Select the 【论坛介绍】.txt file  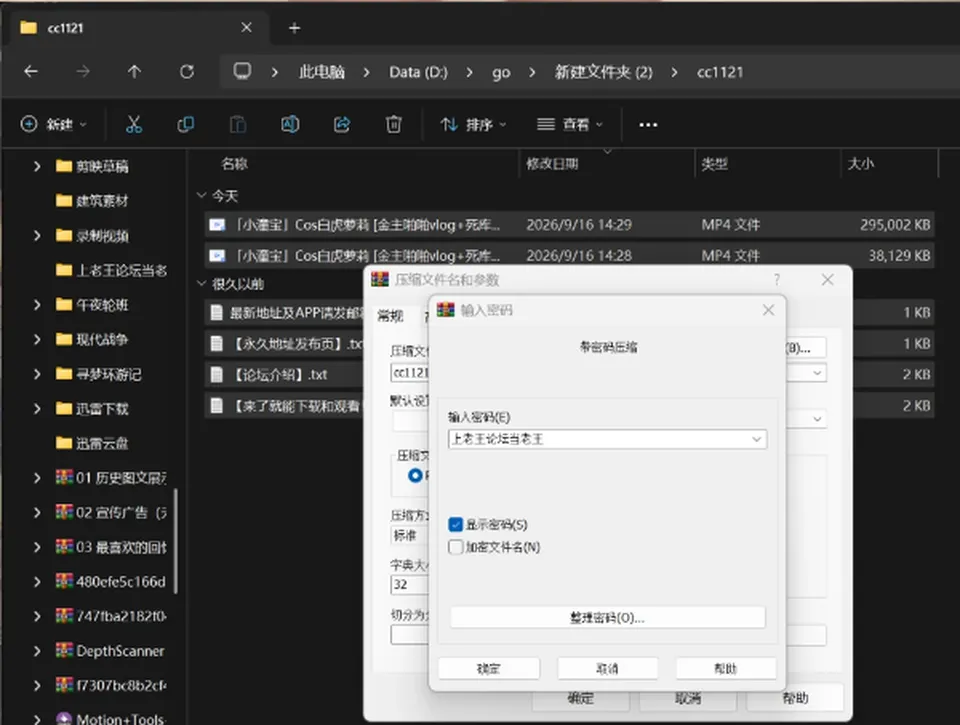281,374
